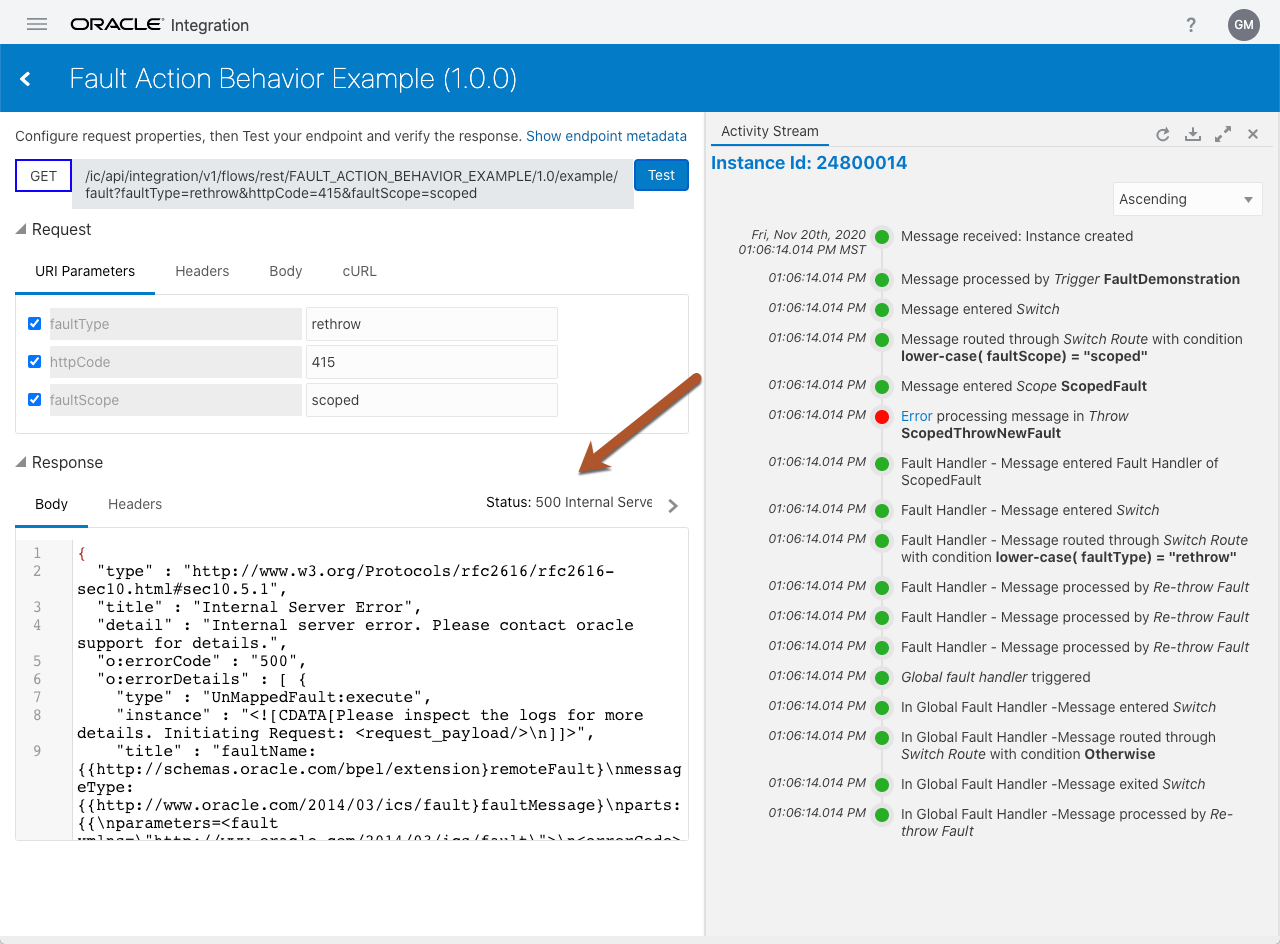
Task: Open the Show endpoint metadata link
Action: (606, 136)
